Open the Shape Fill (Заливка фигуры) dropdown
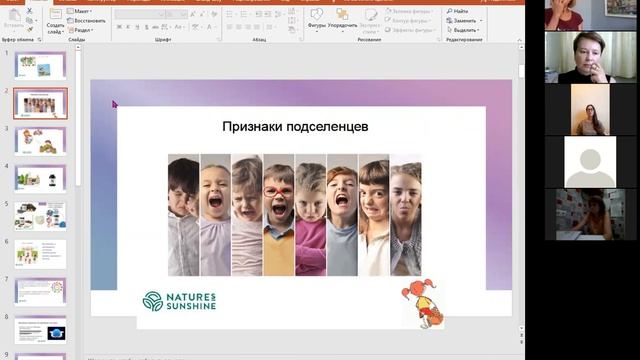 click(409, 11)
